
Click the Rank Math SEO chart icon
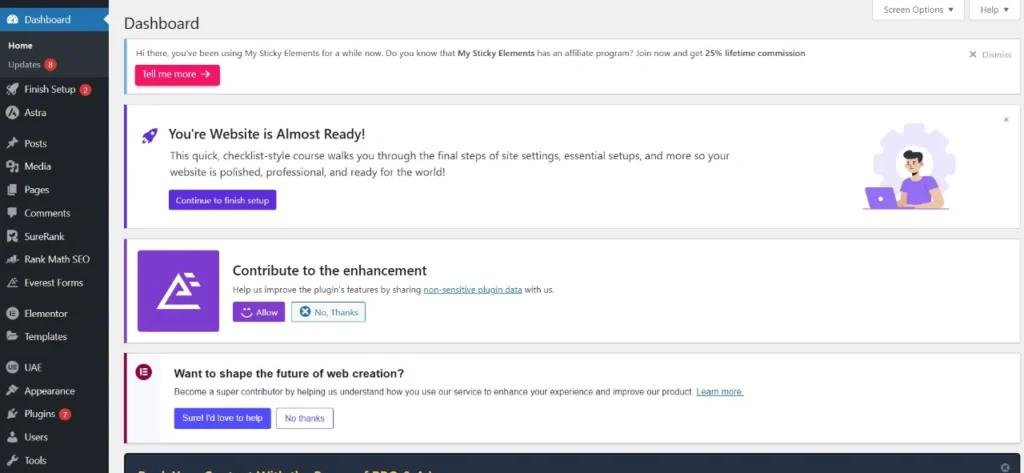[x=12, y=259]
